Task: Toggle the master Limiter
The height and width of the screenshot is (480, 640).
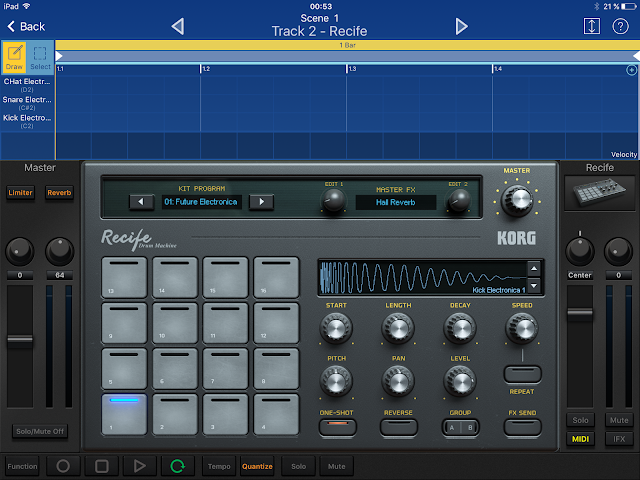Action: (x=20, y=192)
